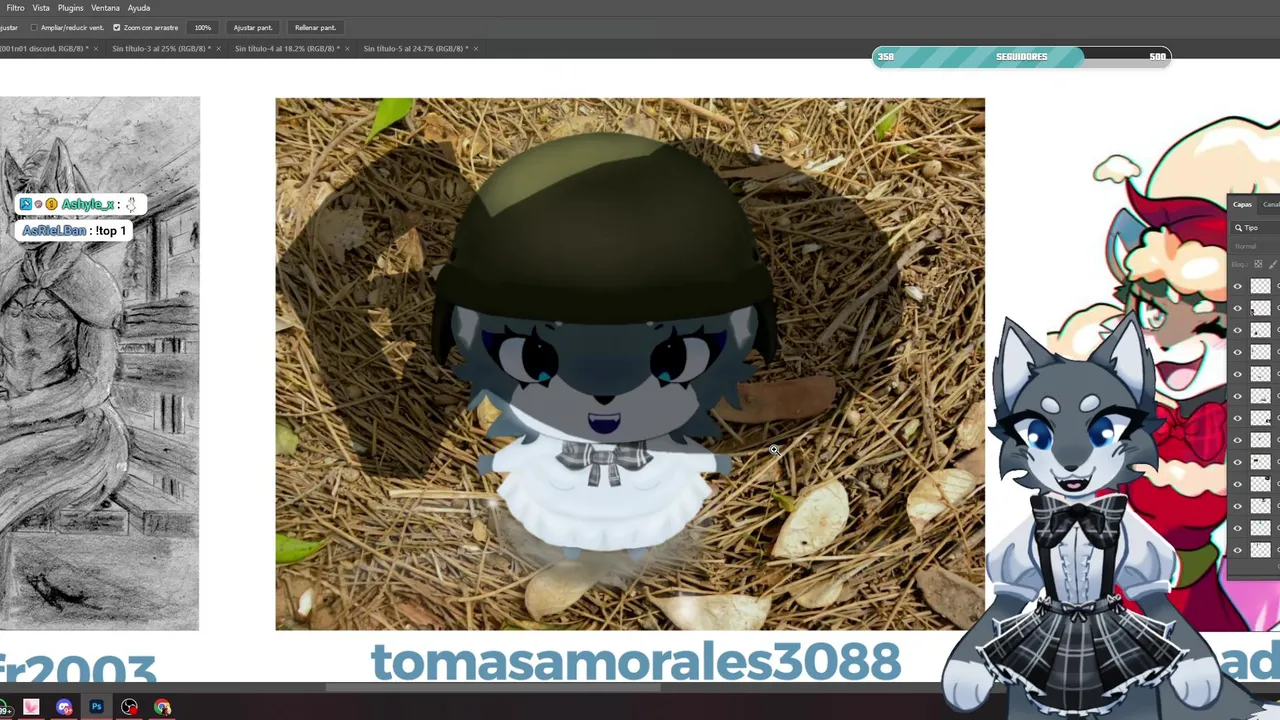Click the Photoshop taskbar icon
The height and width of the screenshot is (720, 1280).
tap(97, 708)
